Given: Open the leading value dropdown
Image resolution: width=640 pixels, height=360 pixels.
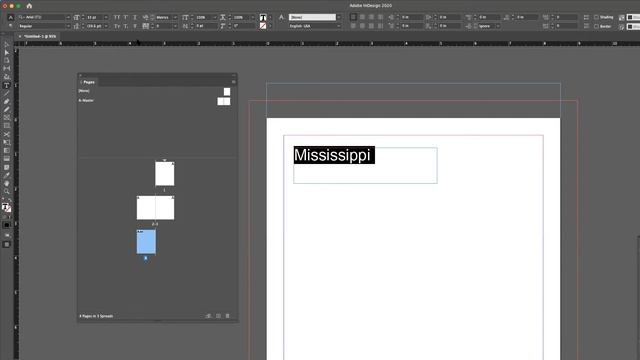Looking at the screenshot, I should point(106,26).
